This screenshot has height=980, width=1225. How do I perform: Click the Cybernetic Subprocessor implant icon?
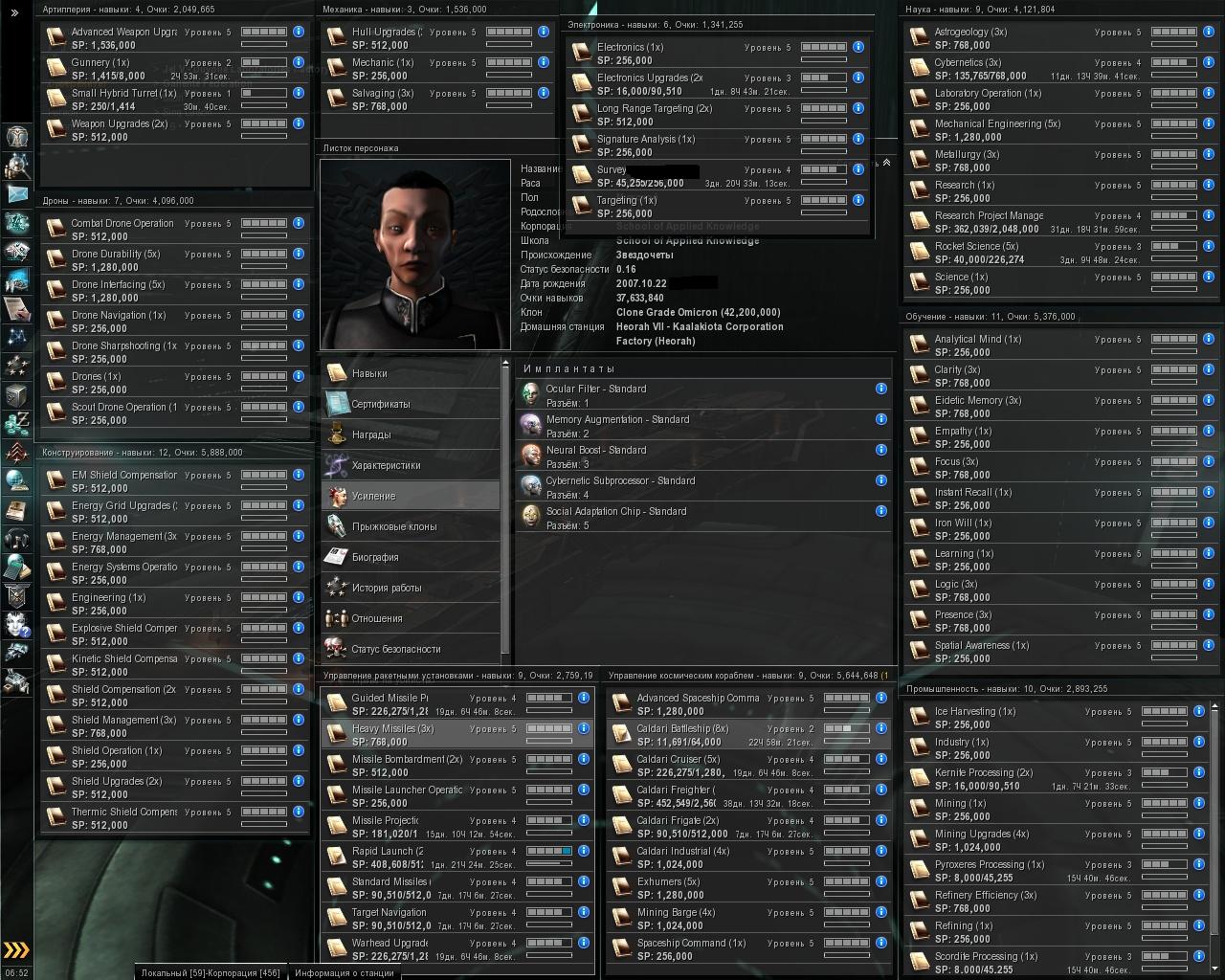point(529,486)
